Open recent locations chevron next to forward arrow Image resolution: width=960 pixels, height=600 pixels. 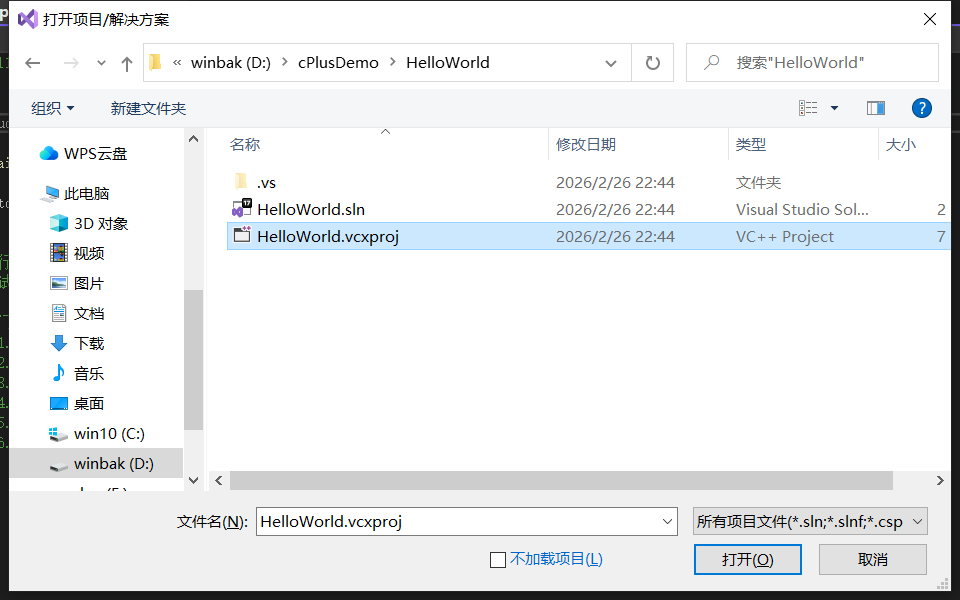coord(101,62)
